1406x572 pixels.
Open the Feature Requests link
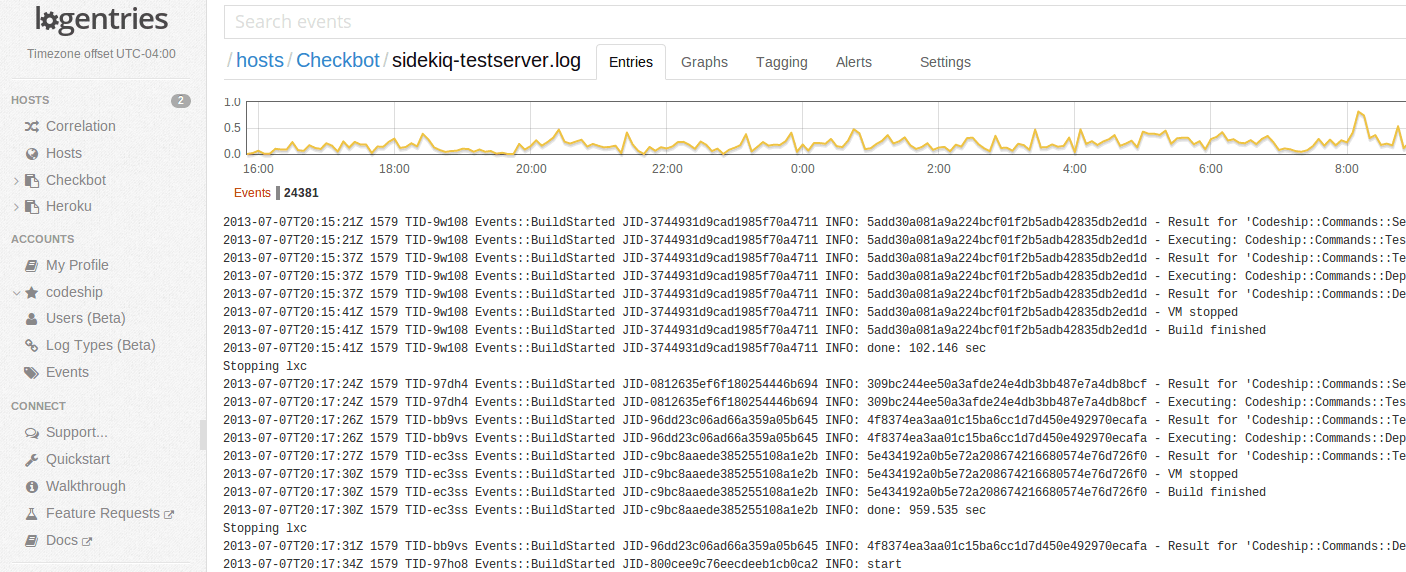[103, 513]
